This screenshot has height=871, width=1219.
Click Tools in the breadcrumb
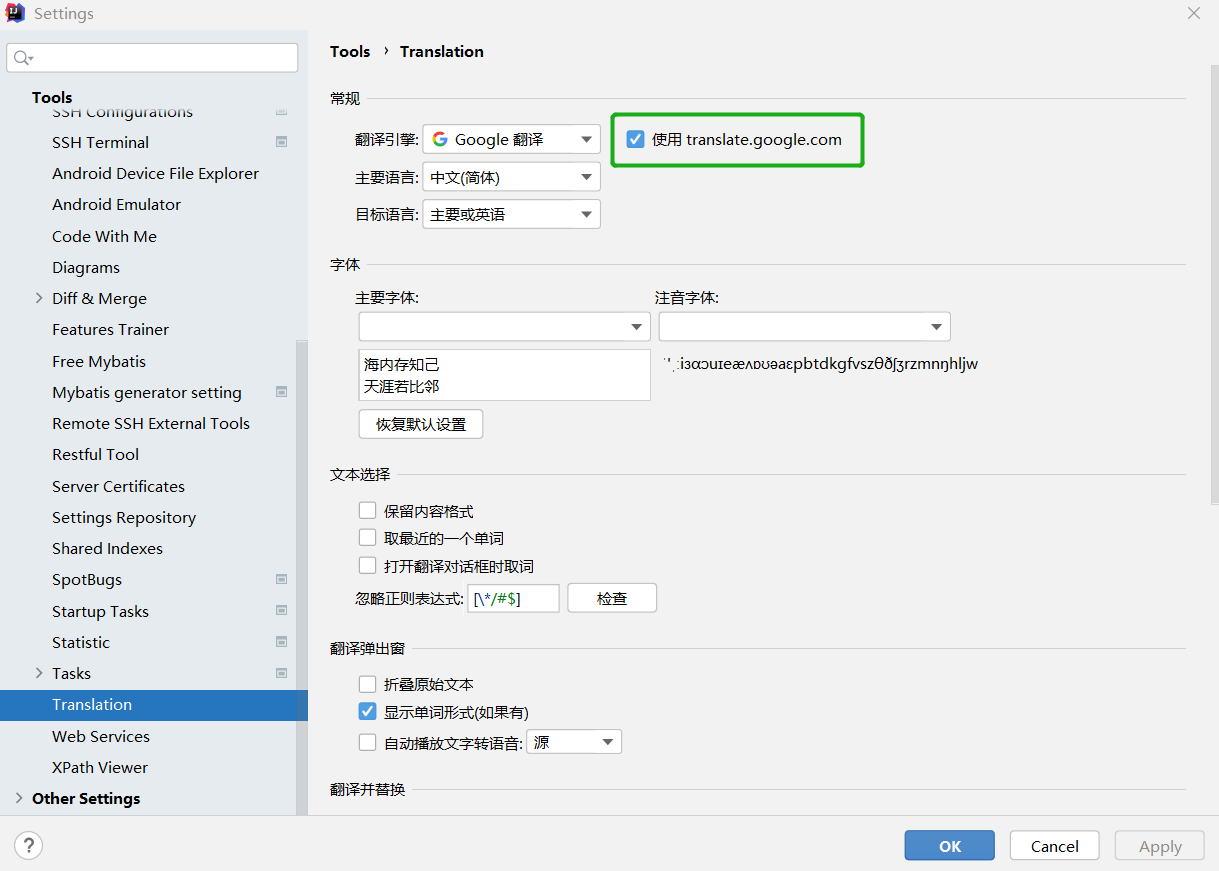350,51
